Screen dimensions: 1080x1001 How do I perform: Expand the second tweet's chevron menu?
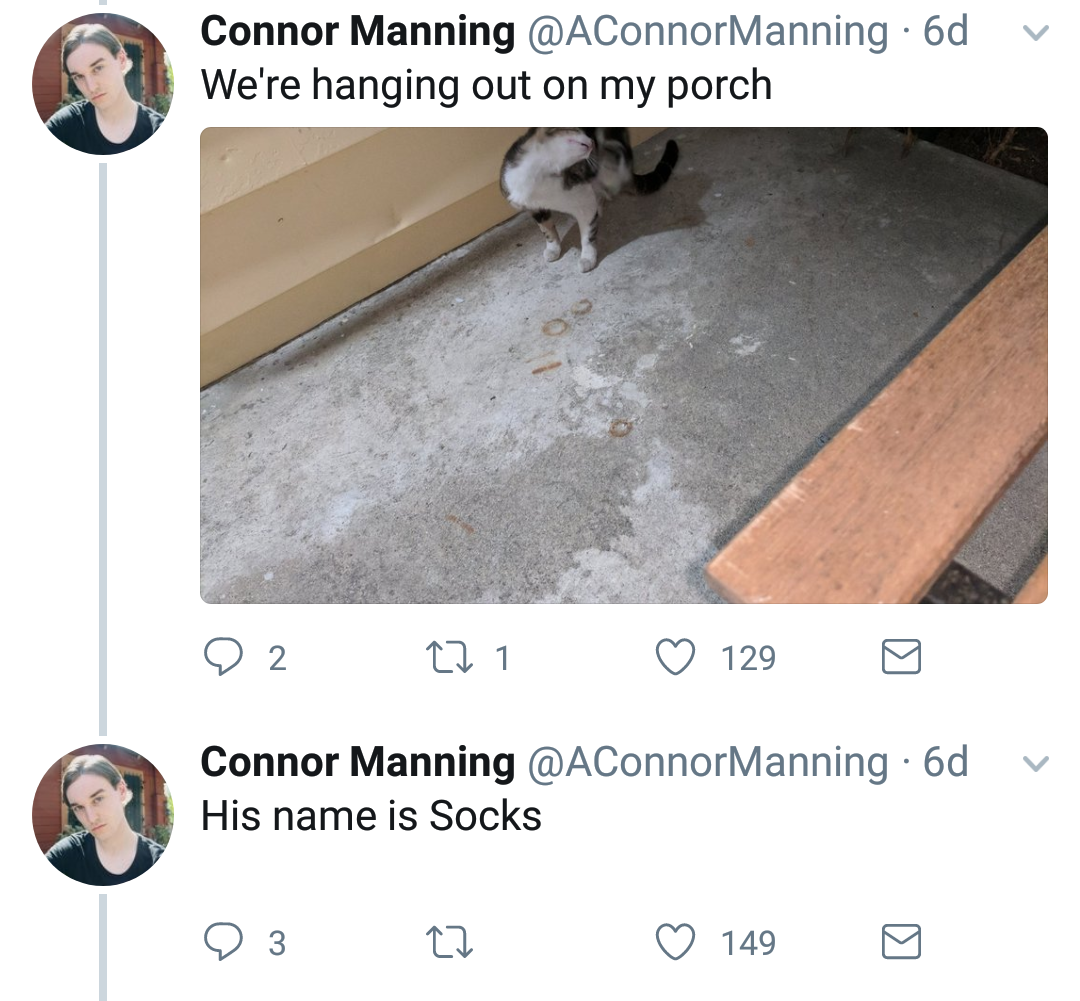coord(1038,763)
